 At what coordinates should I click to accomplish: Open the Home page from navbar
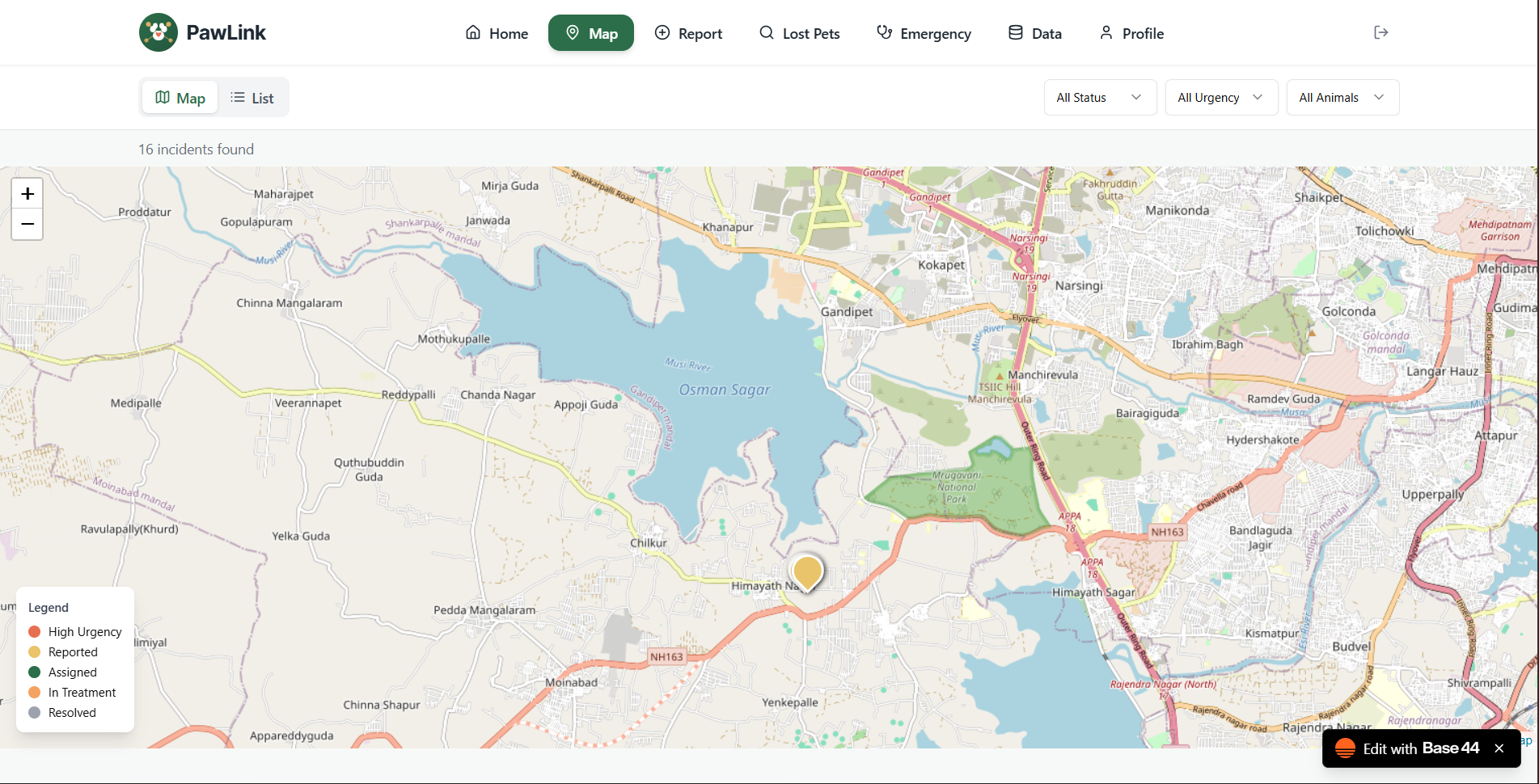(497, 33)
